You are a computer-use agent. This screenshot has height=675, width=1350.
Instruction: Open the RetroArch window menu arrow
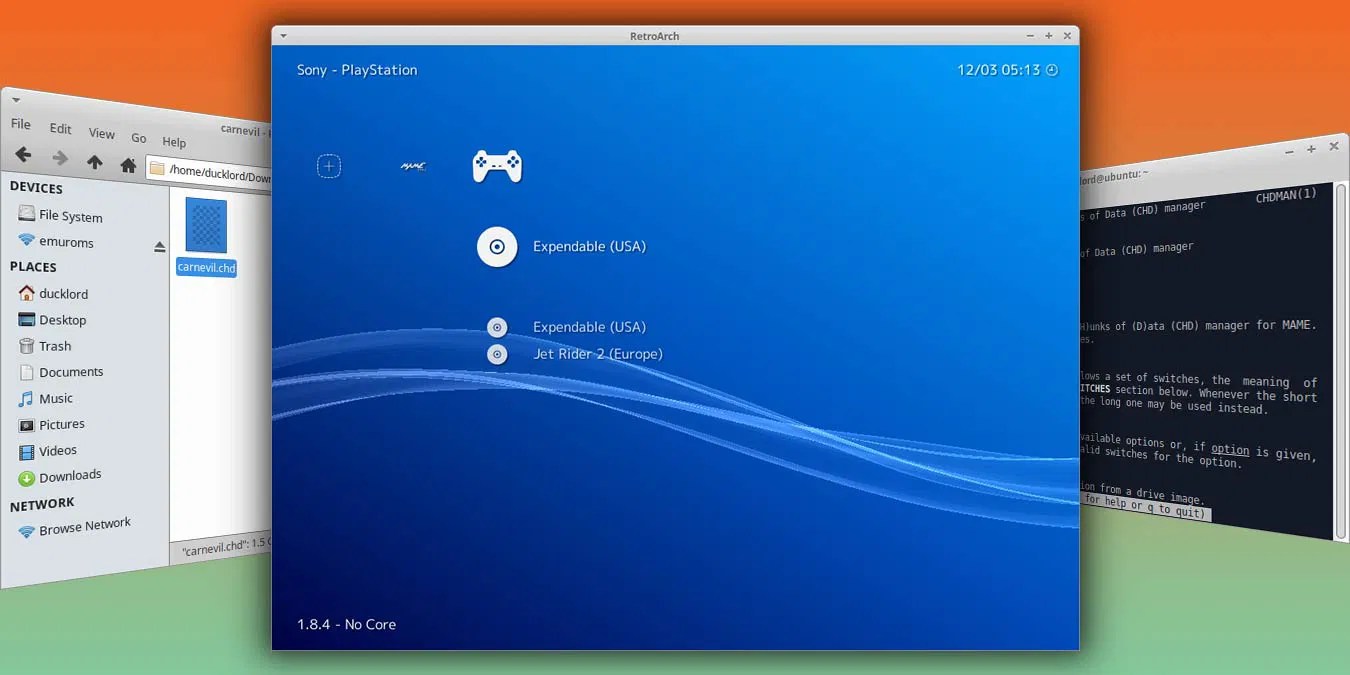[x=283, y=36]
